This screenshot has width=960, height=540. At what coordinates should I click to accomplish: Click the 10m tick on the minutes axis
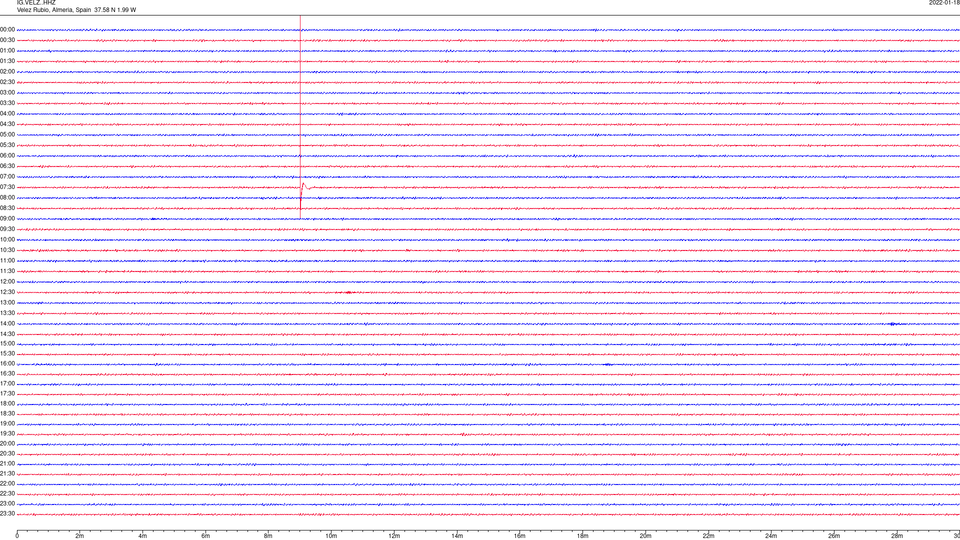click(331, 536)
